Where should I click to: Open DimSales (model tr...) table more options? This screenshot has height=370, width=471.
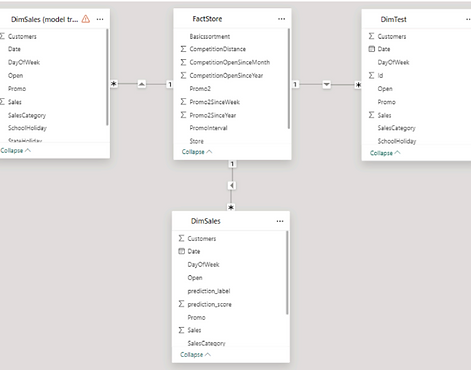coord(100,19)
